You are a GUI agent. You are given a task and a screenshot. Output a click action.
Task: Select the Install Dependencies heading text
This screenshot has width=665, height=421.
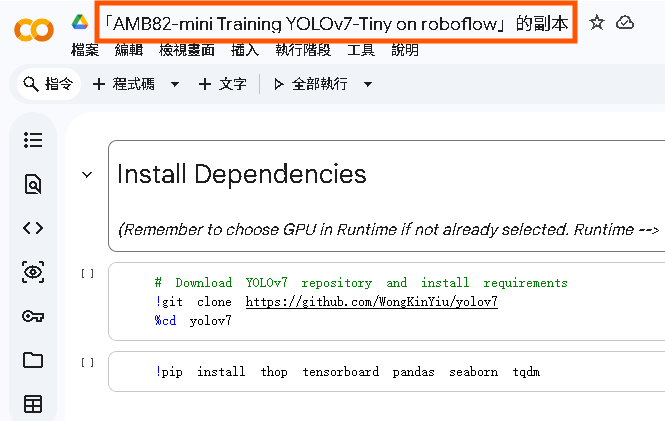[x=242, y=174]
